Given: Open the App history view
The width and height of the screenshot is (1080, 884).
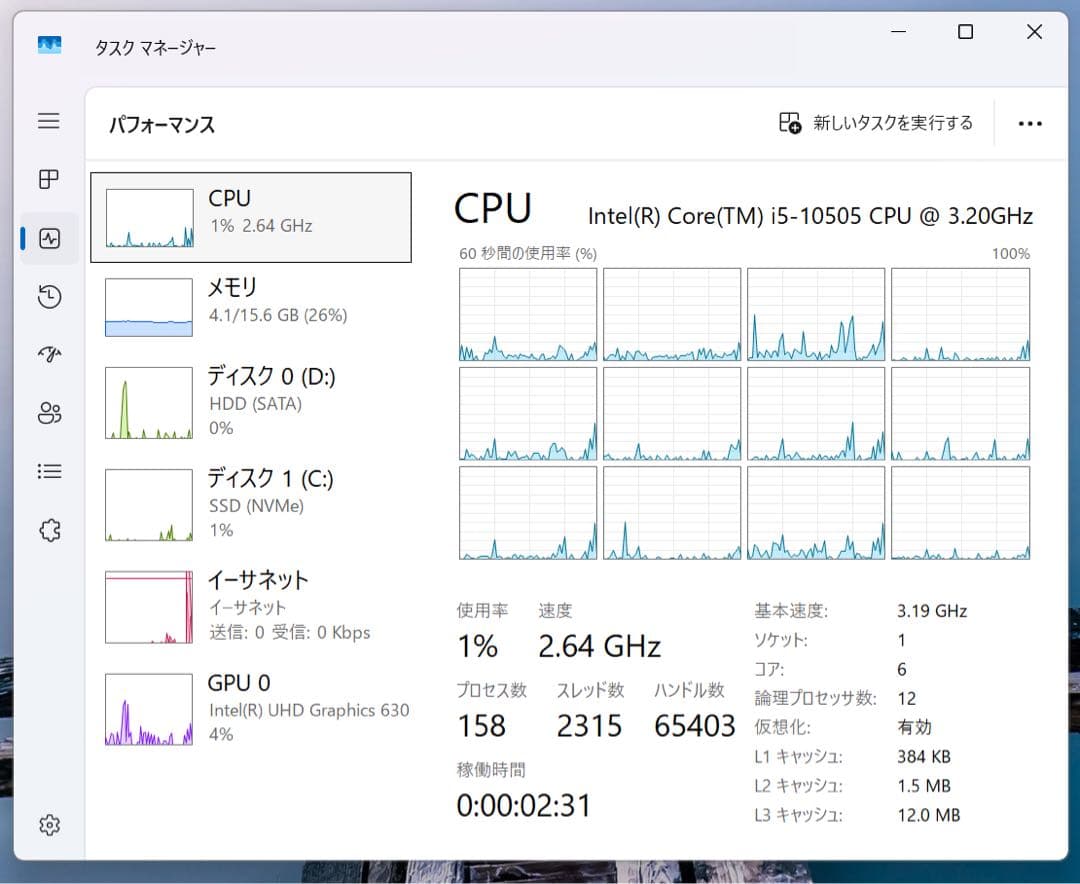Looking at the screenshot, I should click(48, 296).
